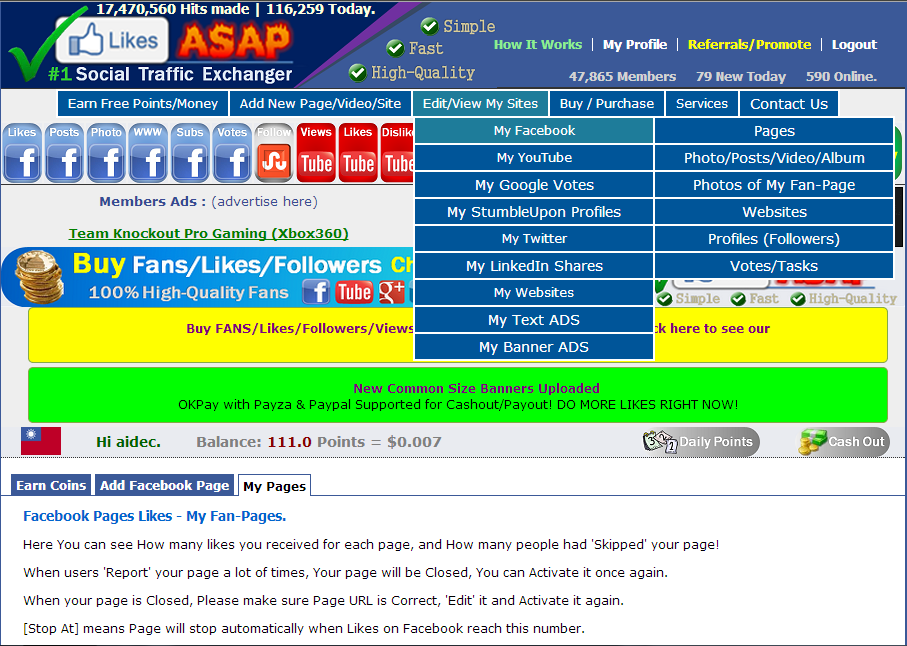The width and height of the screenshot is (907, 646).
Task: Open the YouTube Likes icon
Action: (358, 153)
